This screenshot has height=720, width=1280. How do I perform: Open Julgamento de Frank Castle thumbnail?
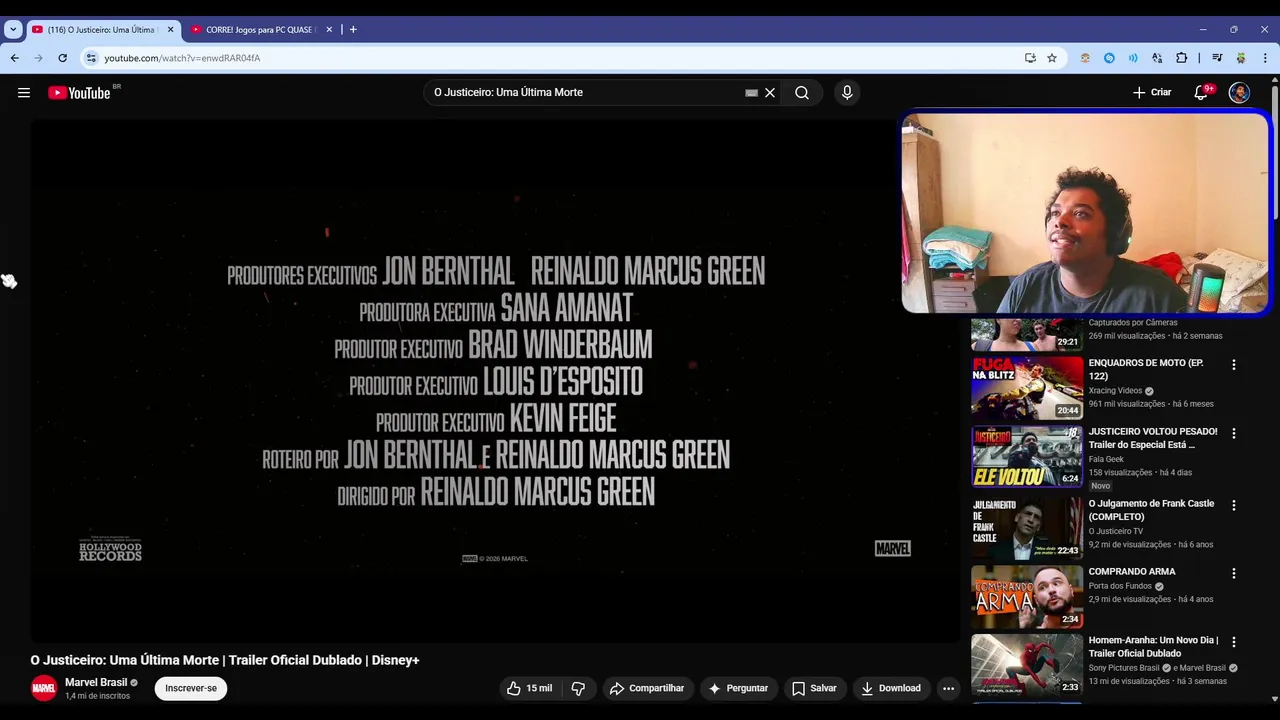pyautogui.click(x=1027, y=528)
